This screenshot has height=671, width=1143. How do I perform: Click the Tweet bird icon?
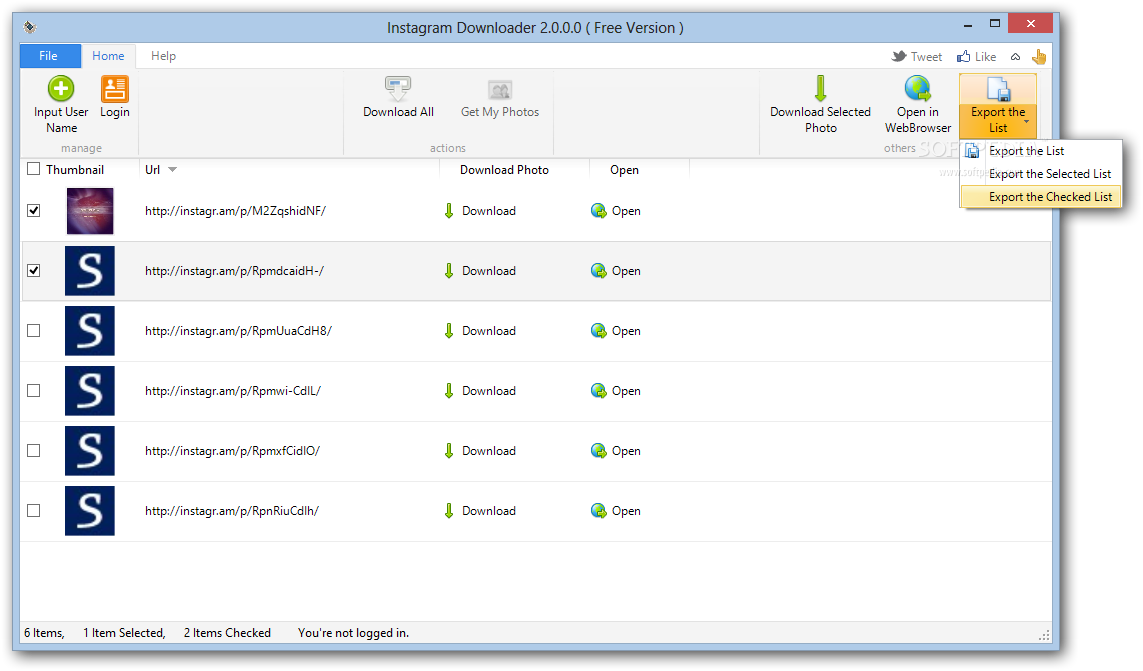[x=899, y=56]
